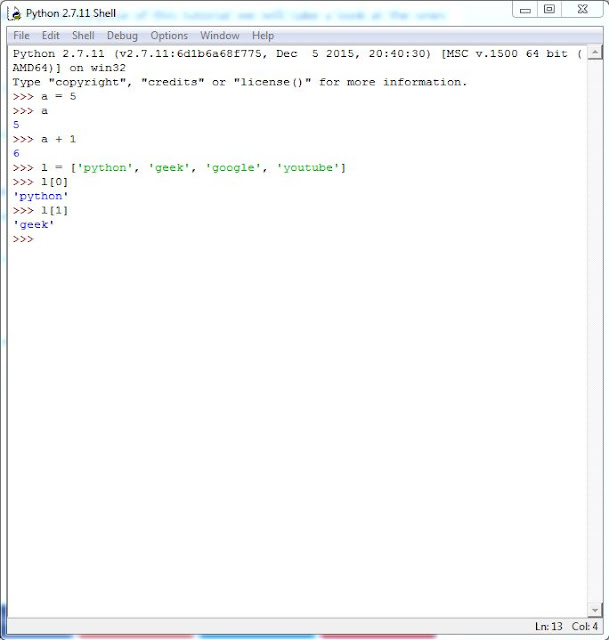Click the 'l[1]' input line
This screenshot has height=640, width=609.
click(54, 211)
